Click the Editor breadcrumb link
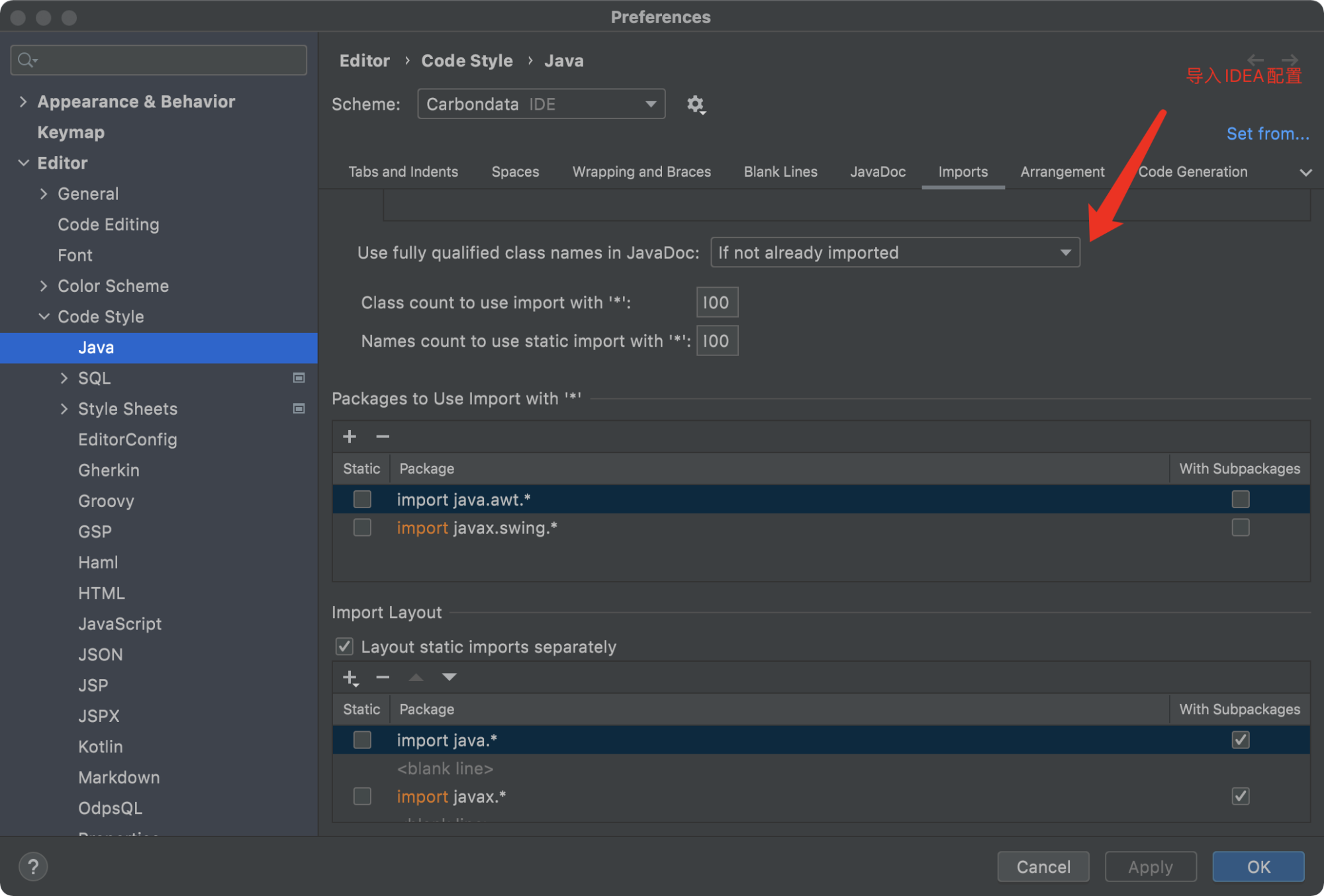The image size is (1324, 896). 364,61
